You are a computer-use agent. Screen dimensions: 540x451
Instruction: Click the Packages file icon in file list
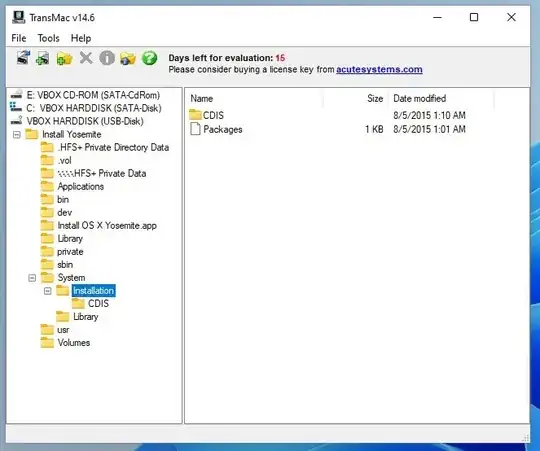[195, 129]
